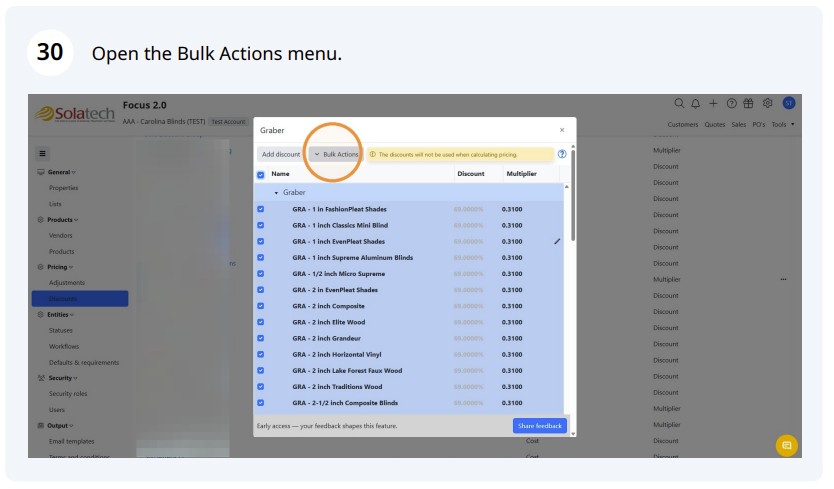The image size is (834, 489).
Task: Sort by the Multiplier column header
Action: pyautogui.click(x=521, y=174)
